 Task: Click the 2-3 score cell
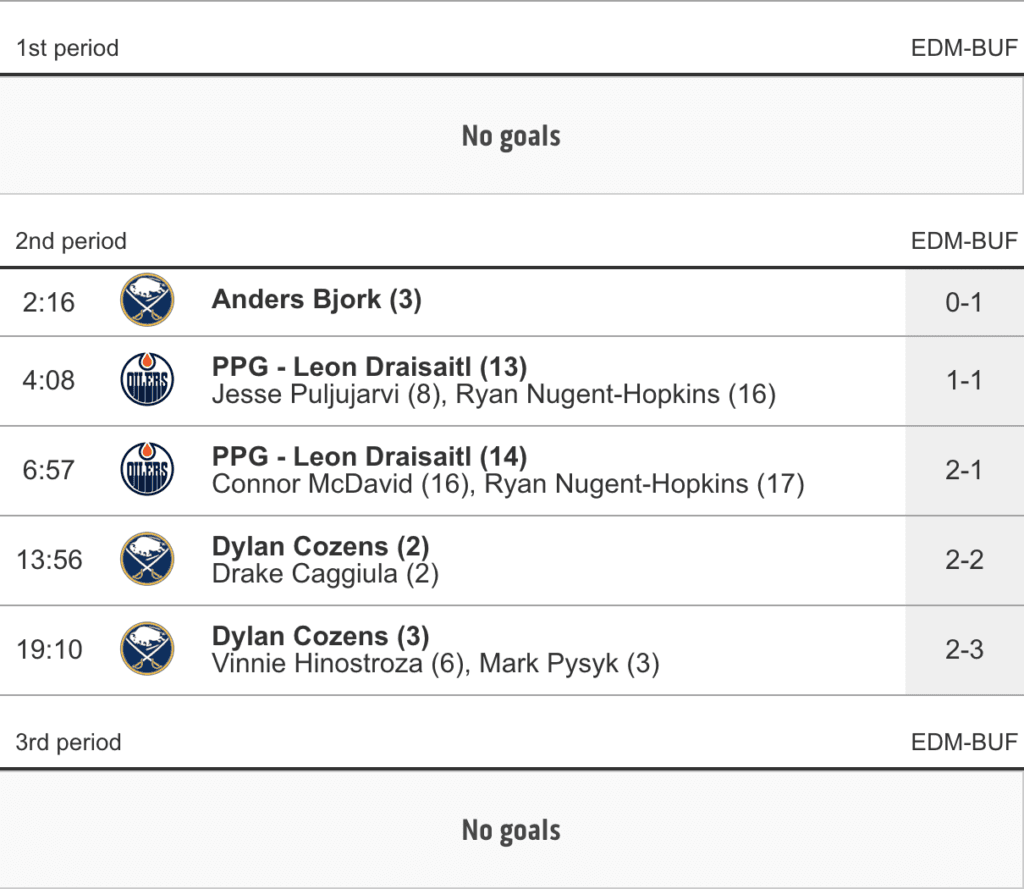pyautogui.click(x=963, y=649)
